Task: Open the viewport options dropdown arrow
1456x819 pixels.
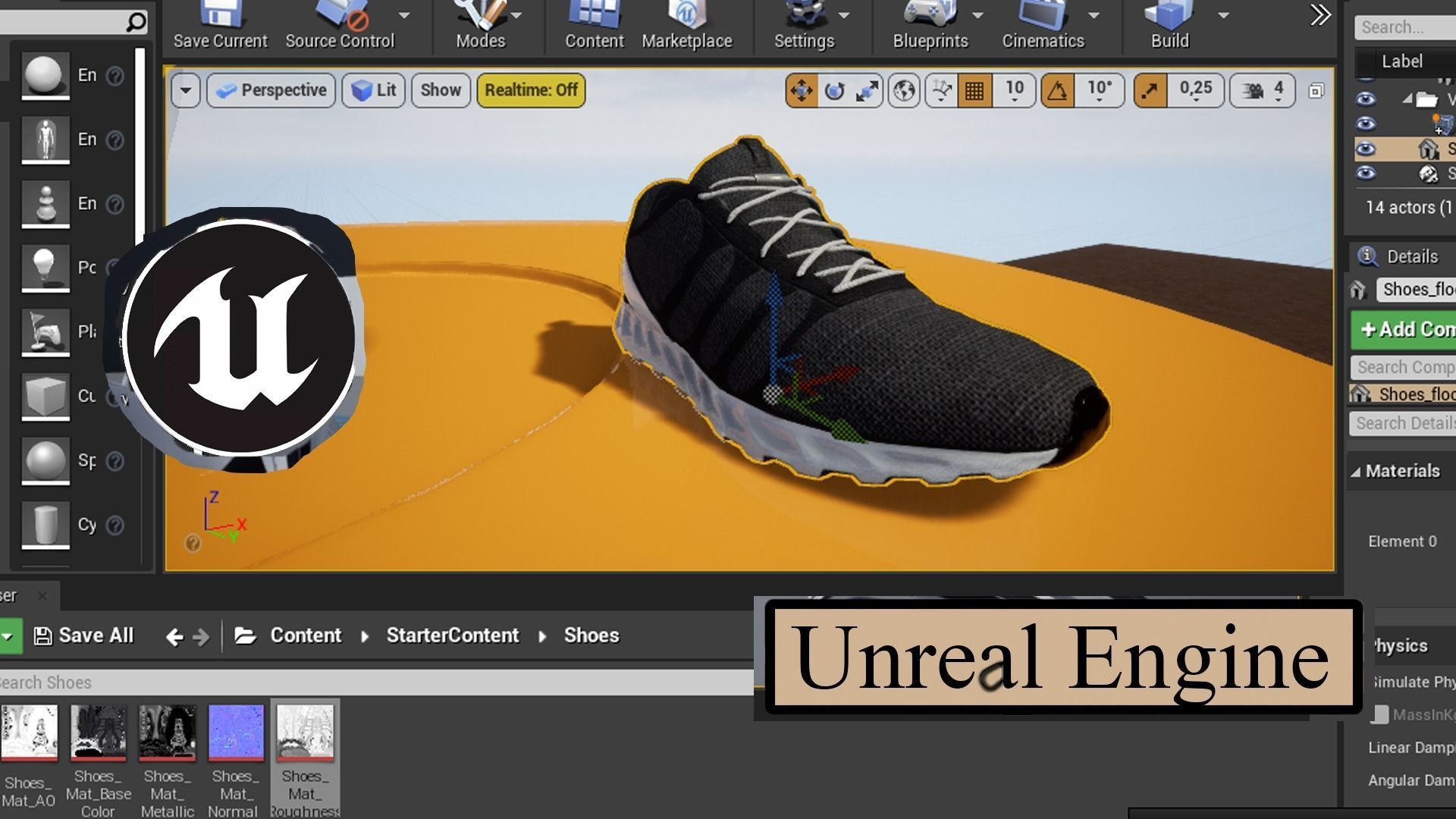Action: [186, 90]
